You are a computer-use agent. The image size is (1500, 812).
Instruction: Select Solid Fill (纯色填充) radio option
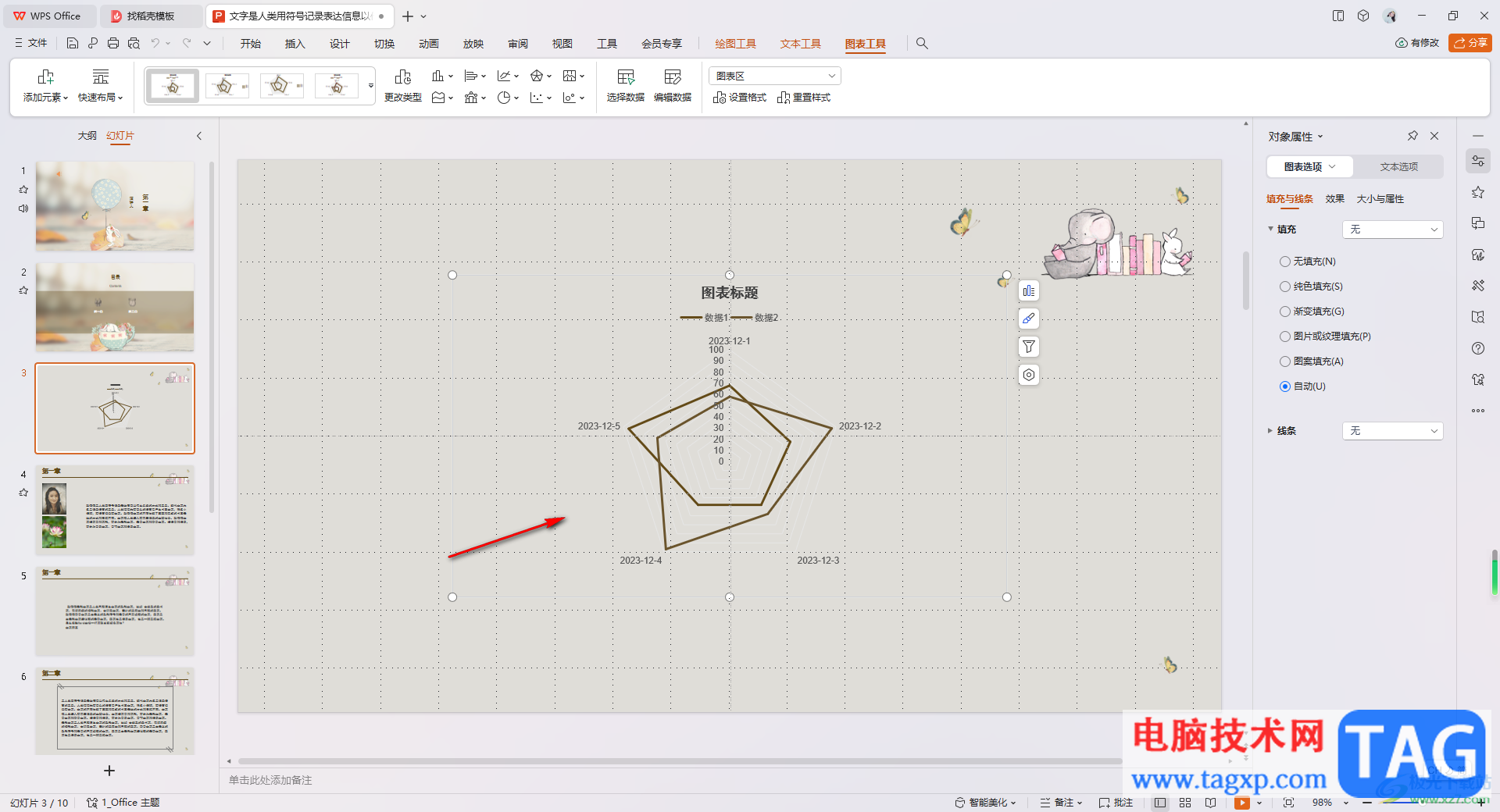[1311, 287]
